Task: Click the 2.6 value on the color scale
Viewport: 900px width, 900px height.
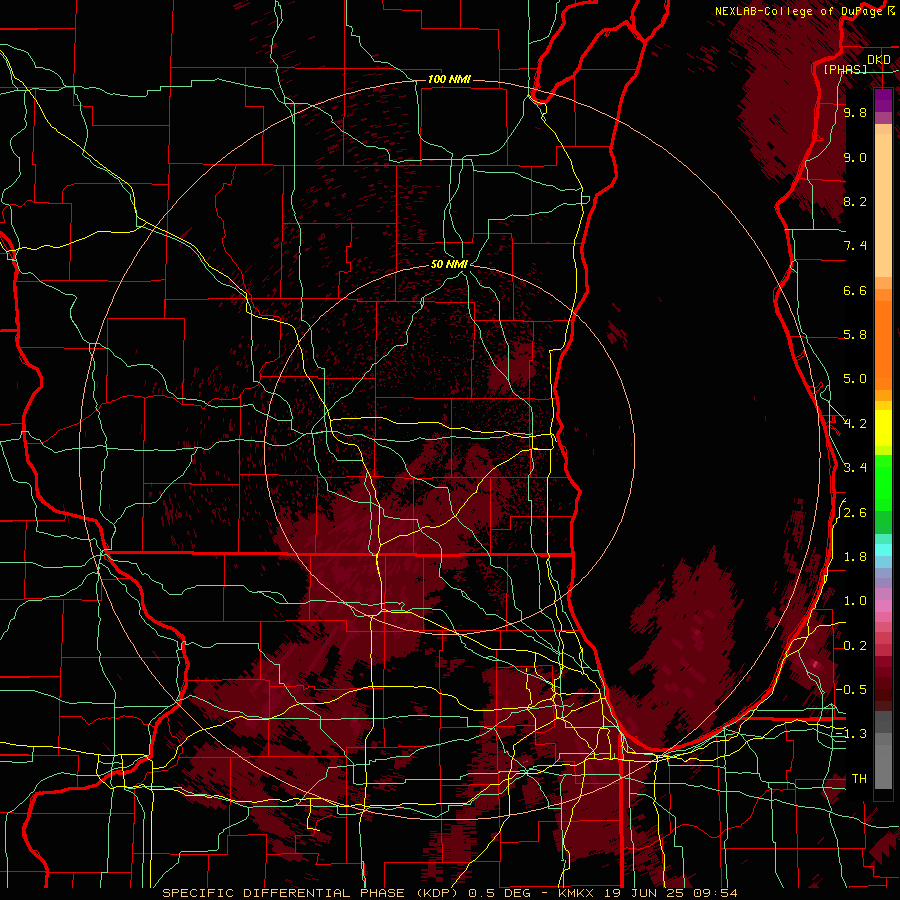Action: tap(855, 513)
